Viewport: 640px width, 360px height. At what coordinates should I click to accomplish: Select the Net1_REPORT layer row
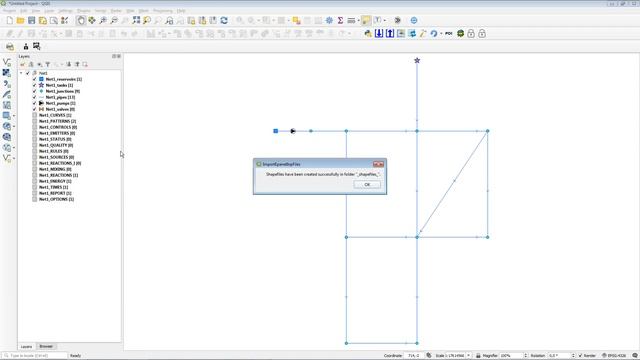click(x=55, y=193)
